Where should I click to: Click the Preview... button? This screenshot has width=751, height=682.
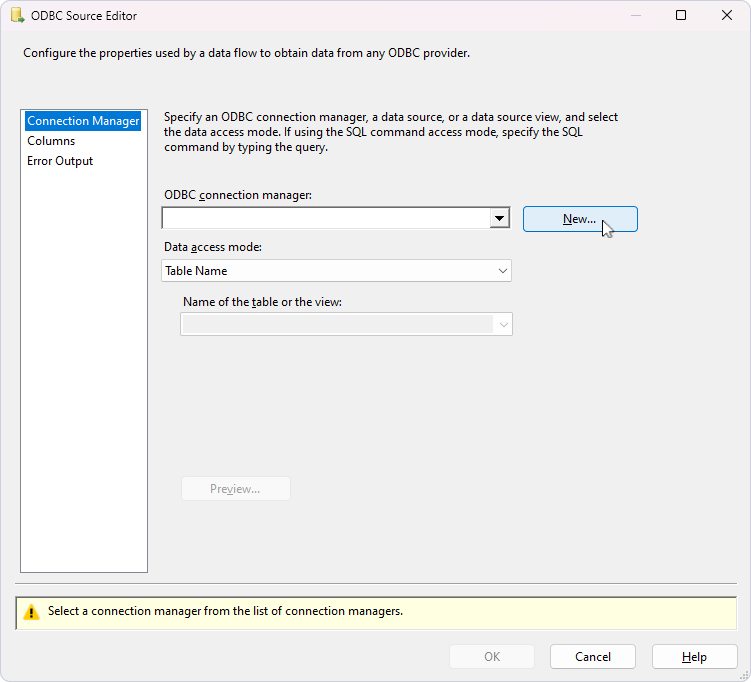coord(235,489)
